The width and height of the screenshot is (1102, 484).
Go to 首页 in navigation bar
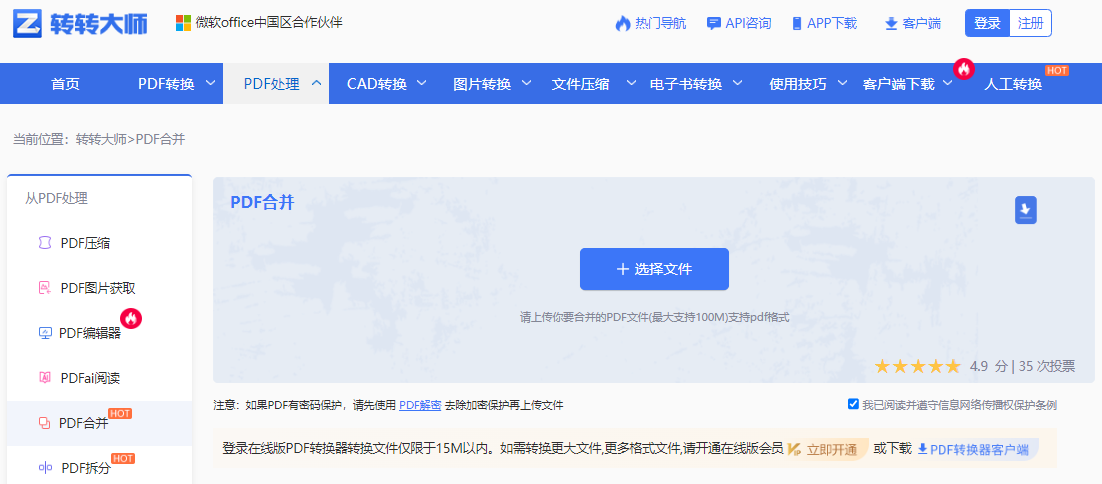65,84
